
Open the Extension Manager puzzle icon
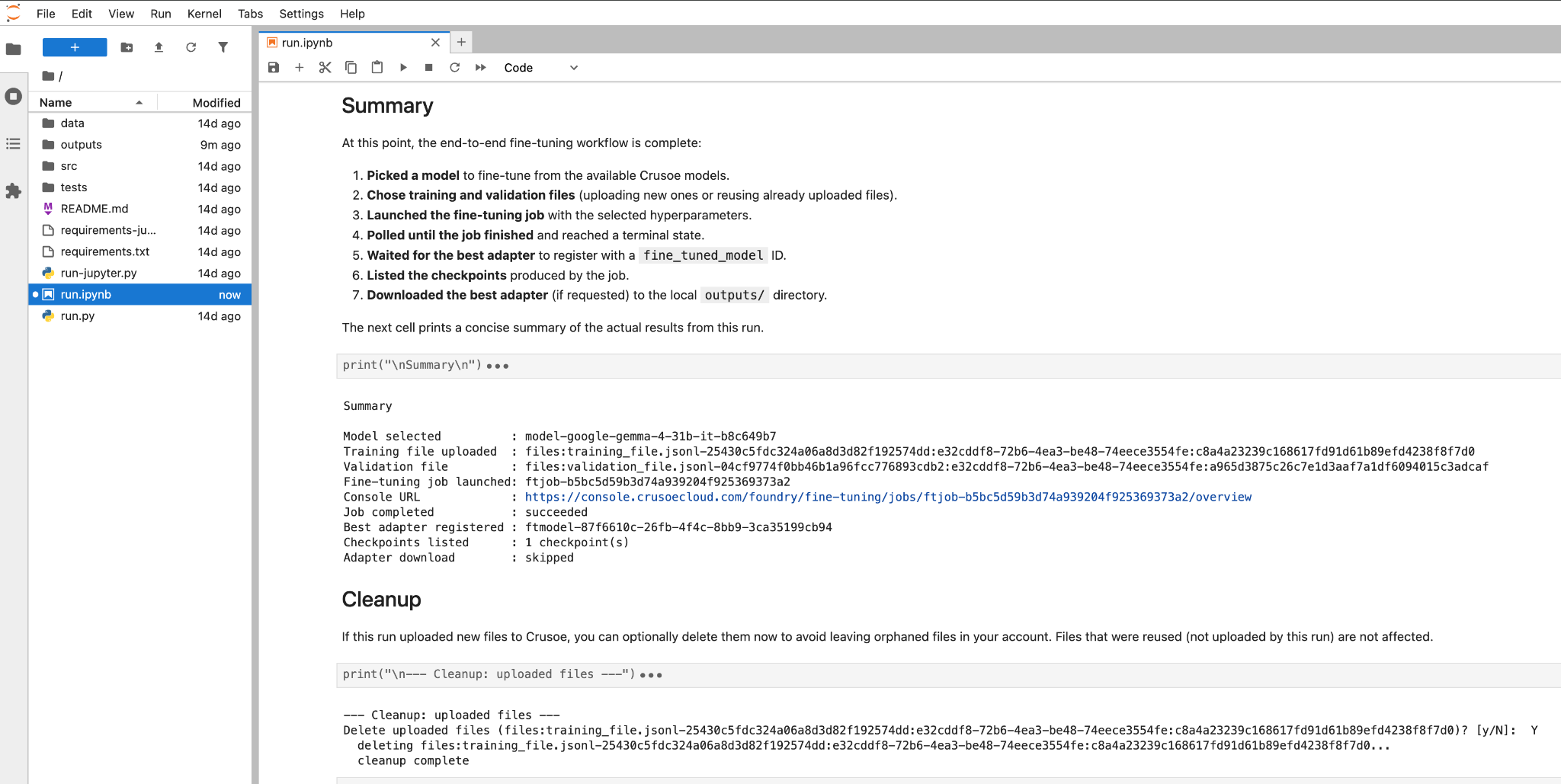pyautogui.click(x=13, y=190)
